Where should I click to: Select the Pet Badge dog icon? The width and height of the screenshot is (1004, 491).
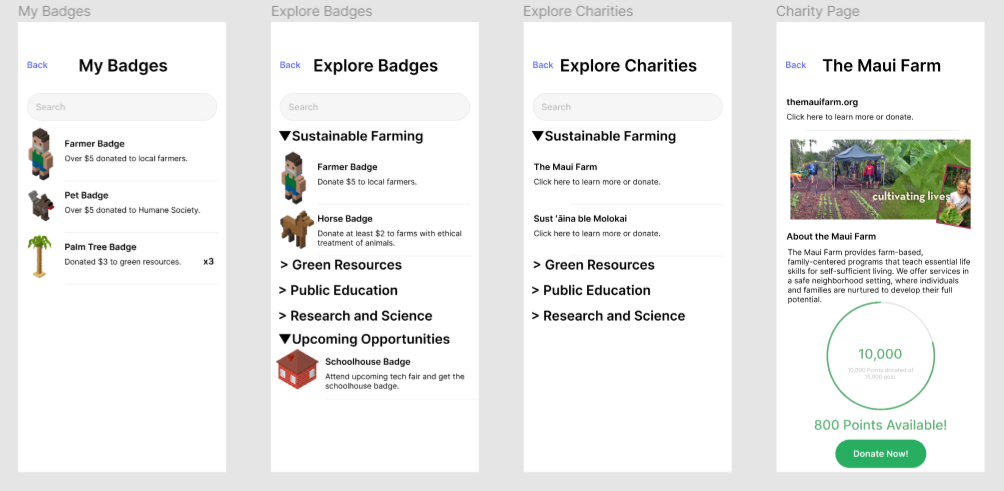point(40,204)
